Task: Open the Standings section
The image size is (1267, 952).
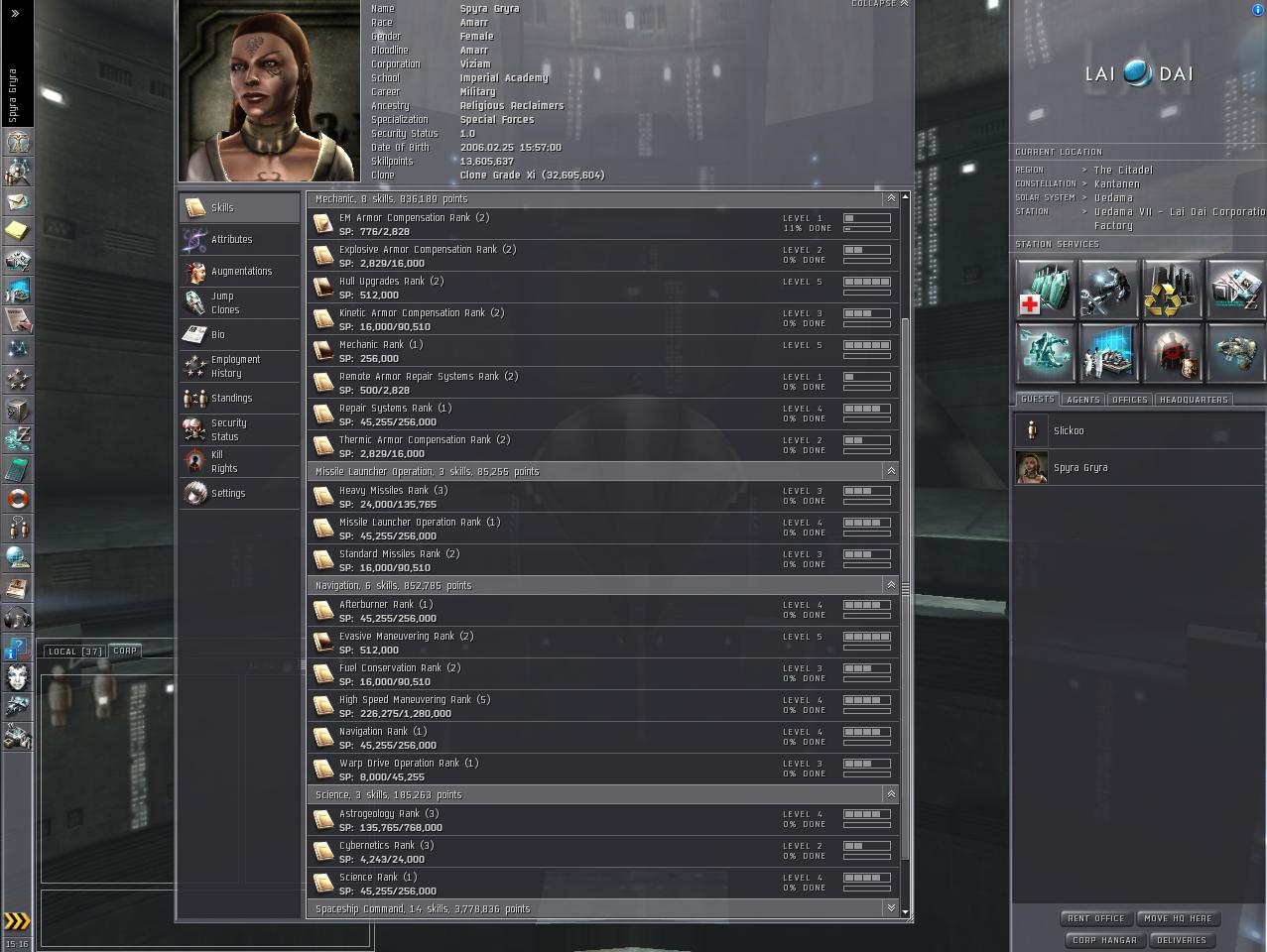Action: (239, 398)
